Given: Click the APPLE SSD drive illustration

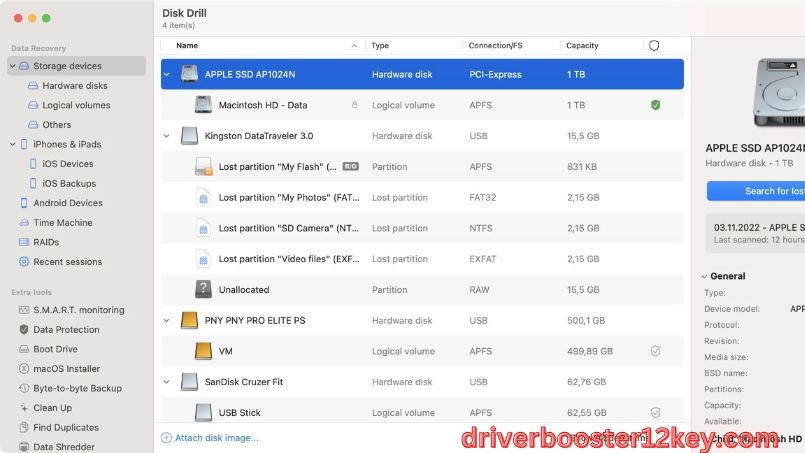Looking at the screenshot, I should (x=779, y=92).
